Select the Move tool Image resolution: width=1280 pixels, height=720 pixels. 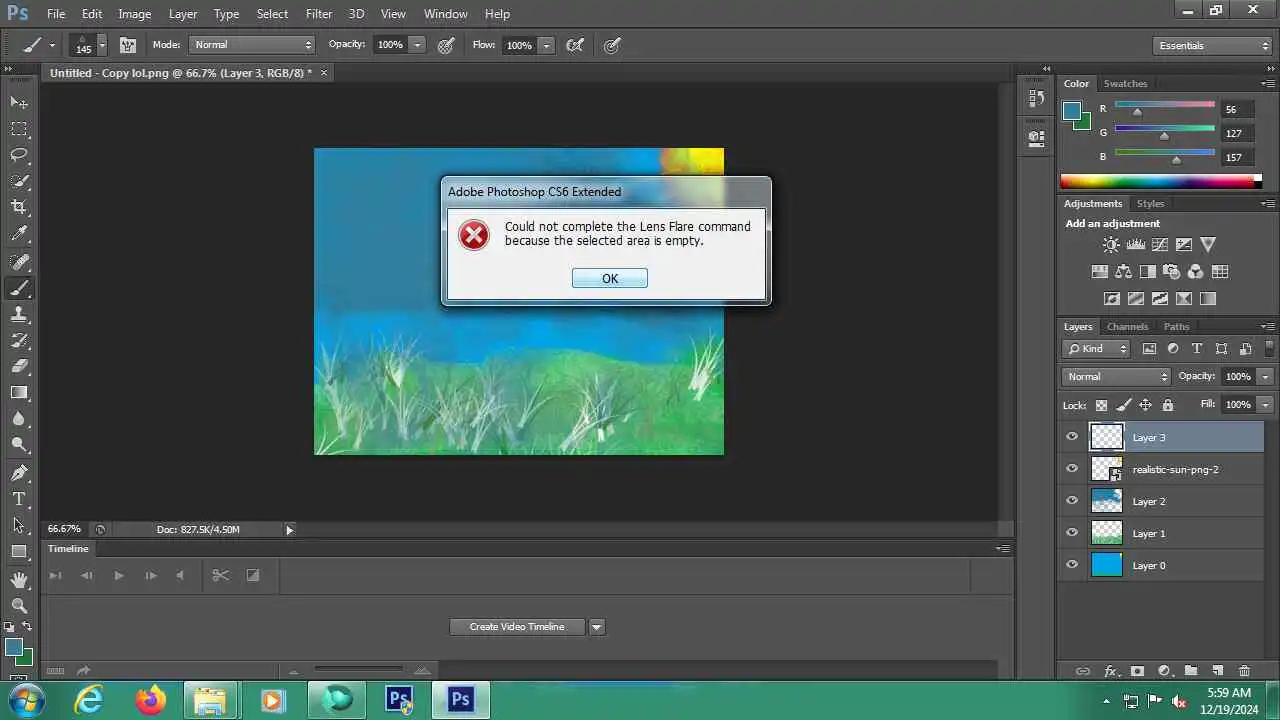[x=19, y=102]
